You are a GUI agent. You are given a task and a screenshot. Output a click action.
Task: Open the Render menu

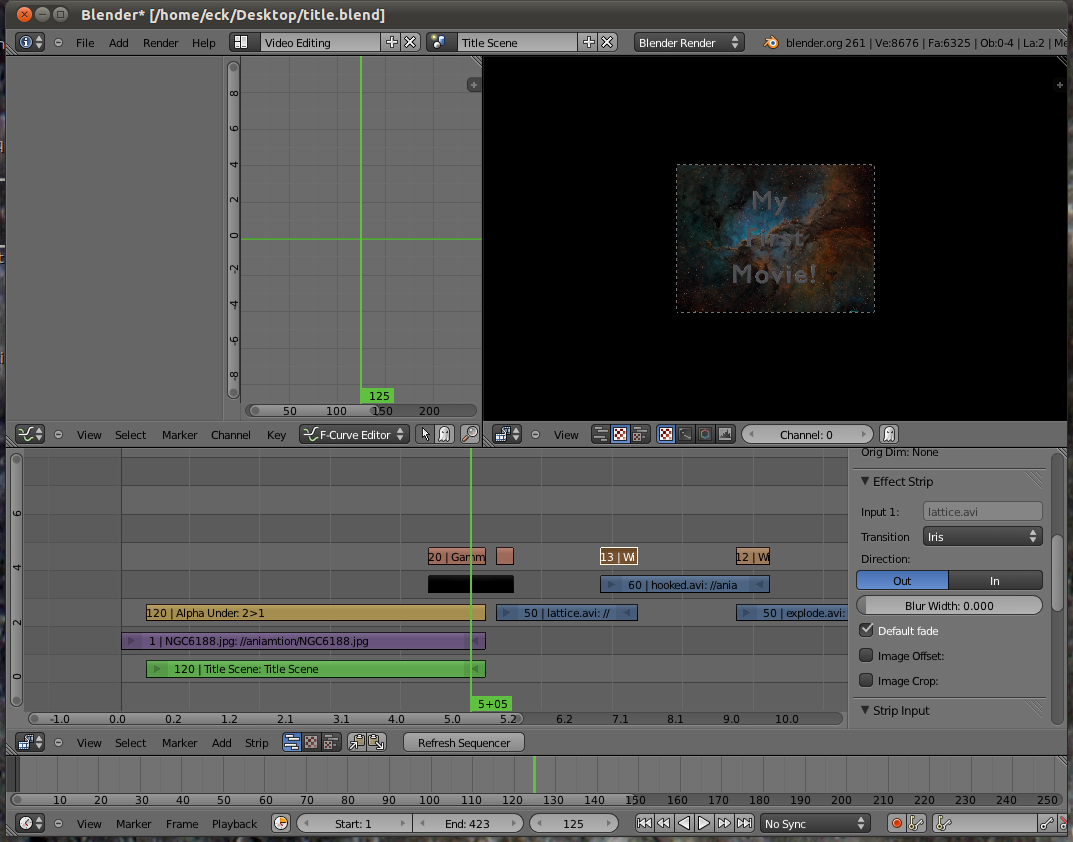coord(160,42)
